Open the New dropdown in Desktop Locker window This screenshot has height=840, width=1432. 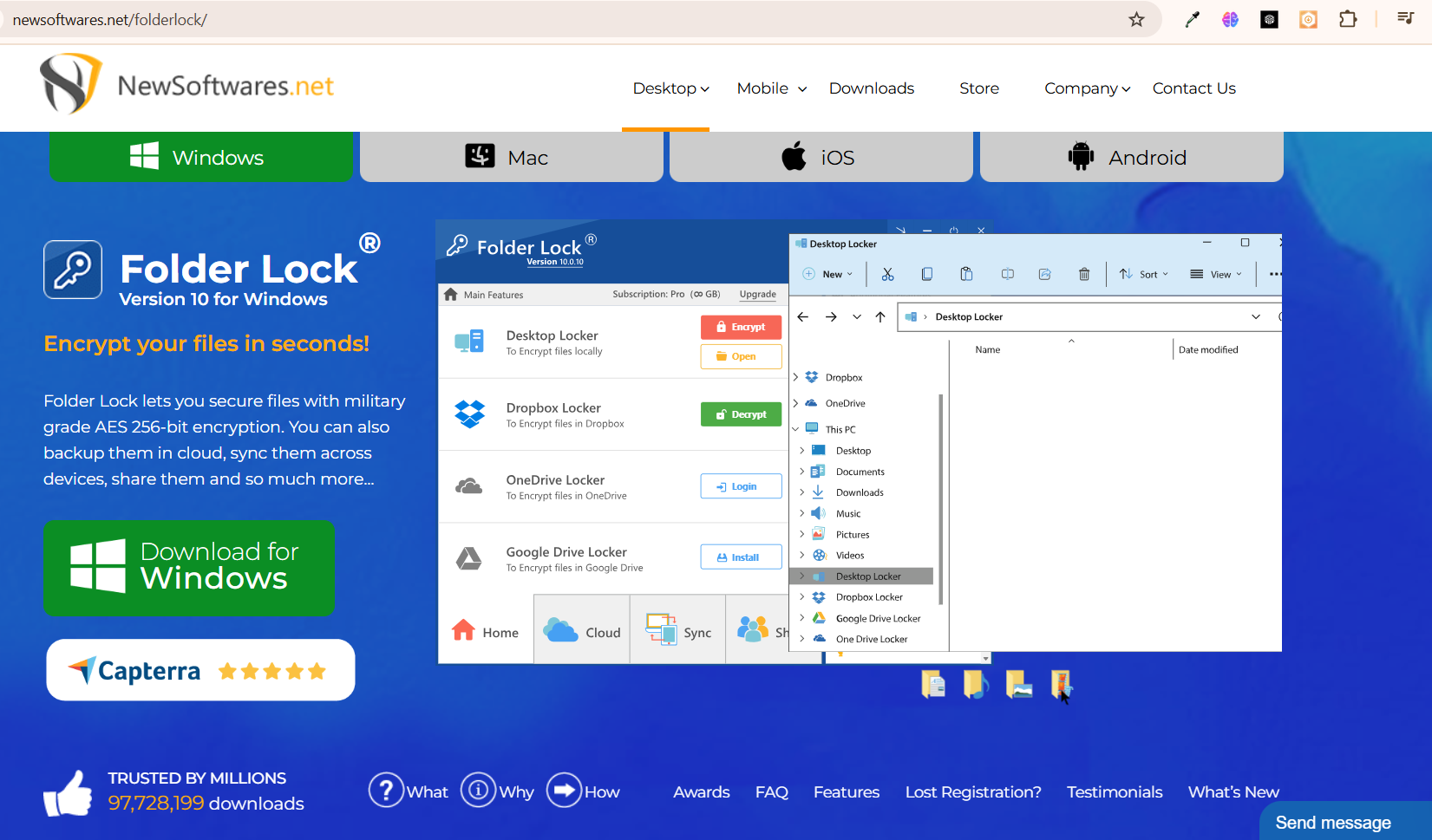pyautogui.click(x=827, y=274)
